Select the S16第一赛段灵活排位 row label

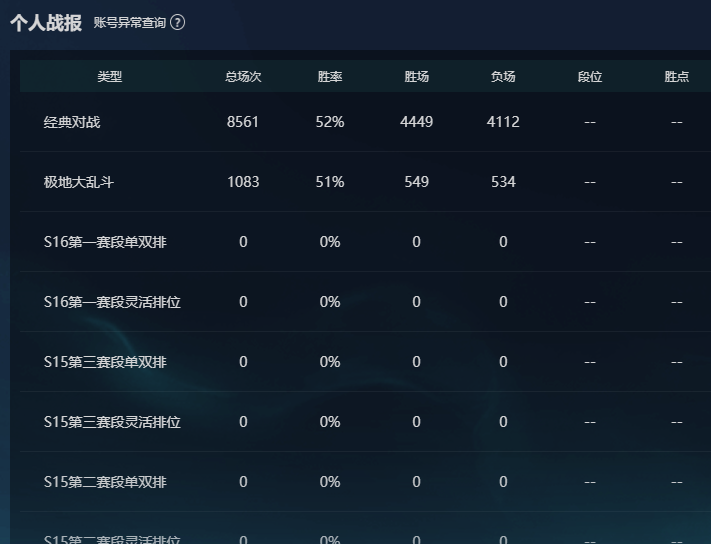tap(112, 302)
